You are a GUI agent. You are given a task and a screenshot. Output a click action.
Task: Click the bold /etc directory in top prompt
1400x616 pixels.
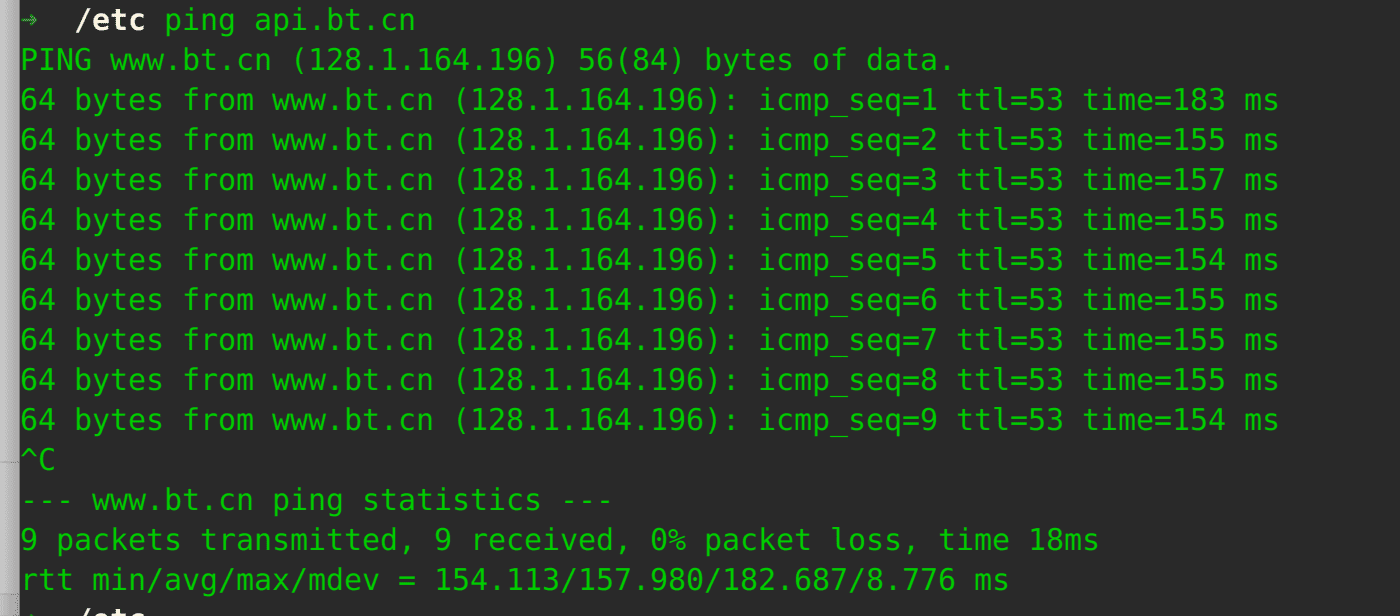pyautogui.click(x=109, y=20)
